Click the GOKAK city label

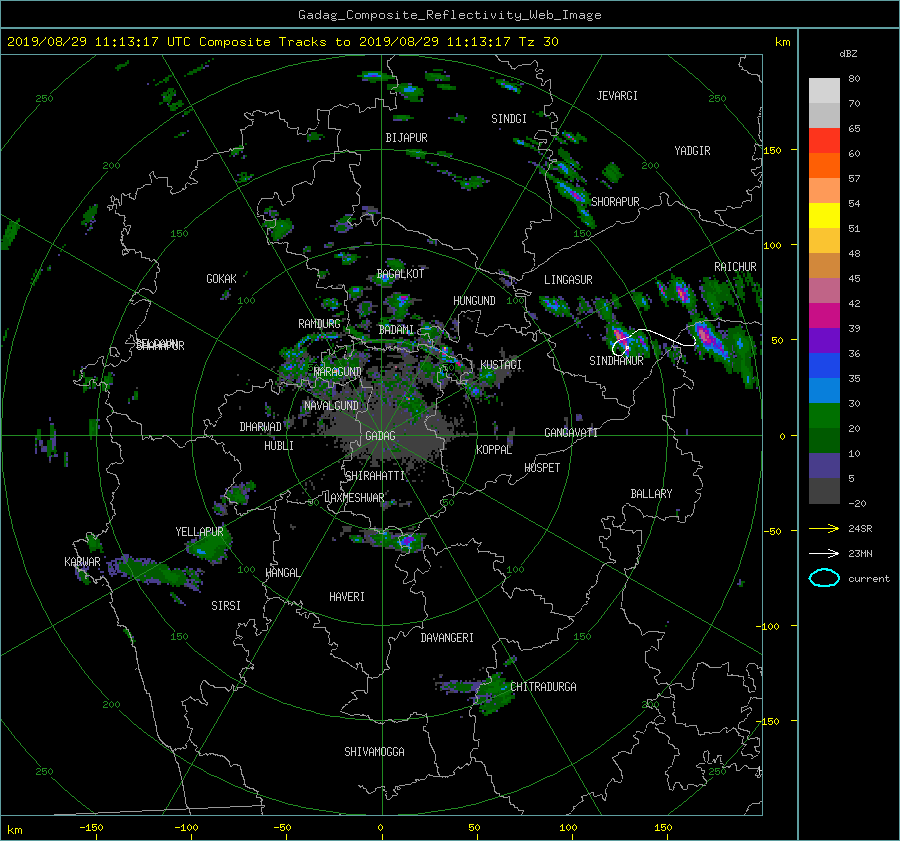(221, 279)
